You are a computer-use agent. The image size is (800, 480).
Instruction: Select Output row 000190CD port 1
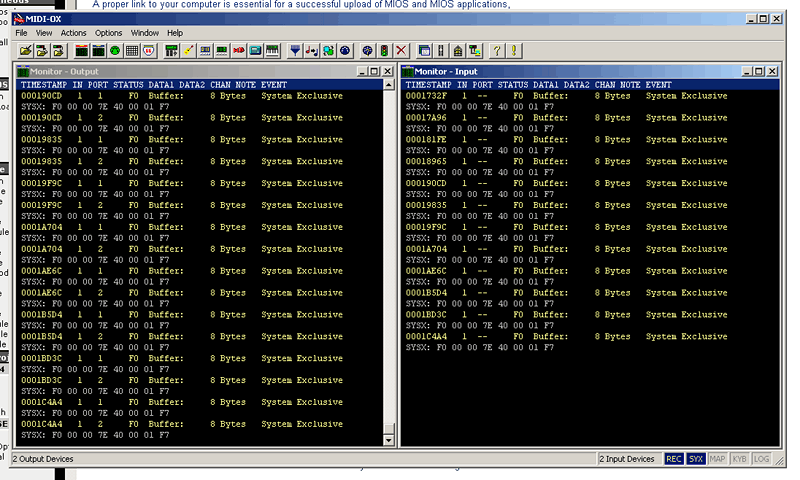(200, 96)
